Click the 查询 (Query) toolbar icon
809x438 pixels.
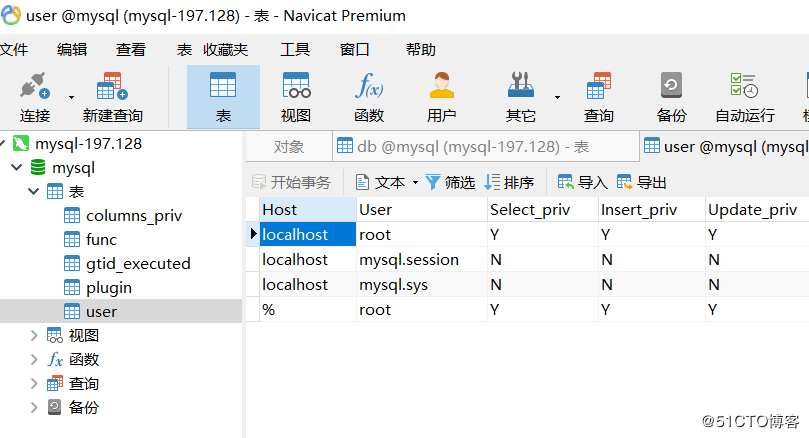coord(598,97)
